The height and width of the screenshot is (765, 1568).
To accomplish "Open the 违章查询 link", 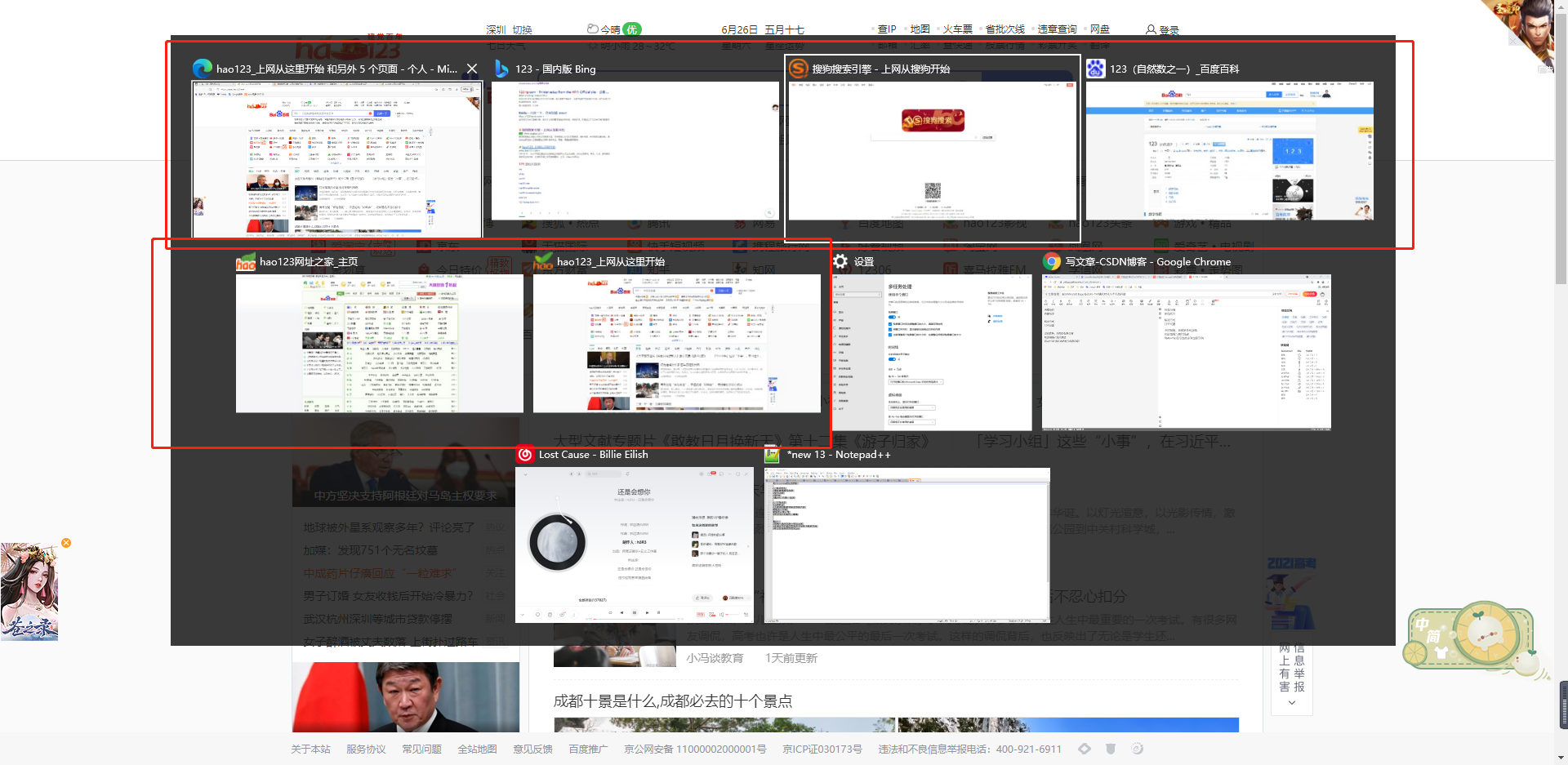I will (x=1057, y=29).
